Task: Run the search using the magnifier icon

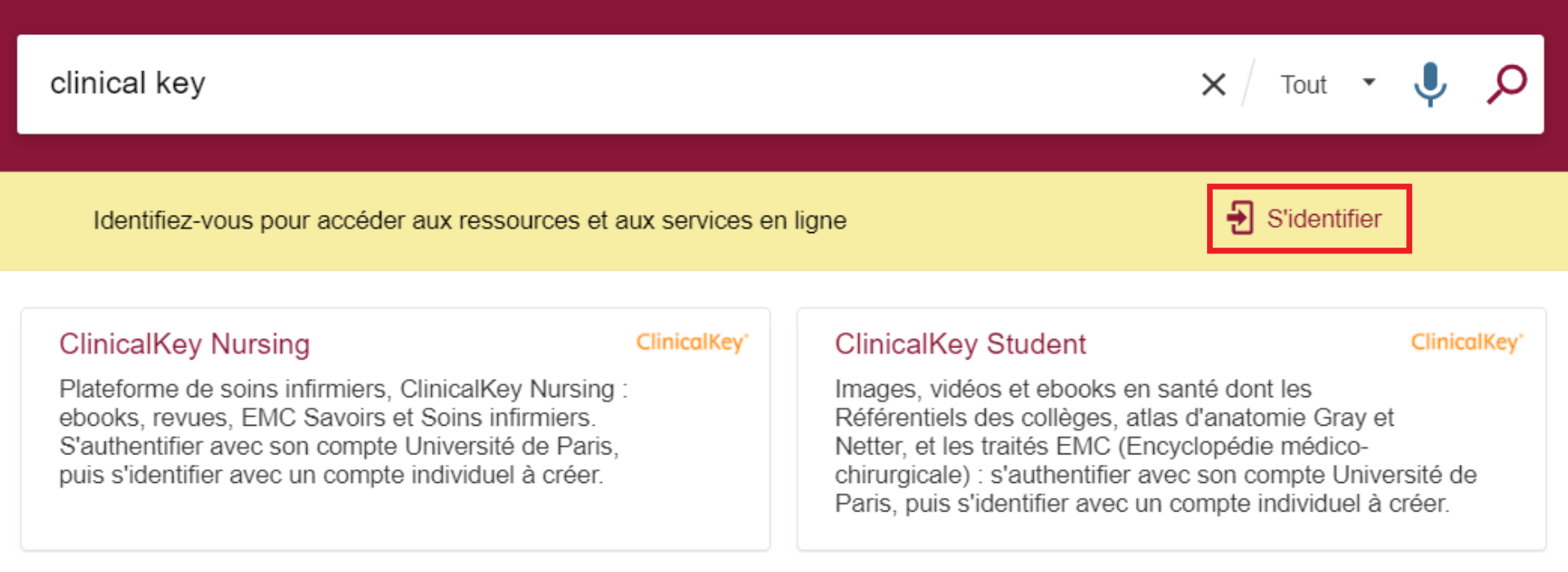Action: coord(1507,84)
